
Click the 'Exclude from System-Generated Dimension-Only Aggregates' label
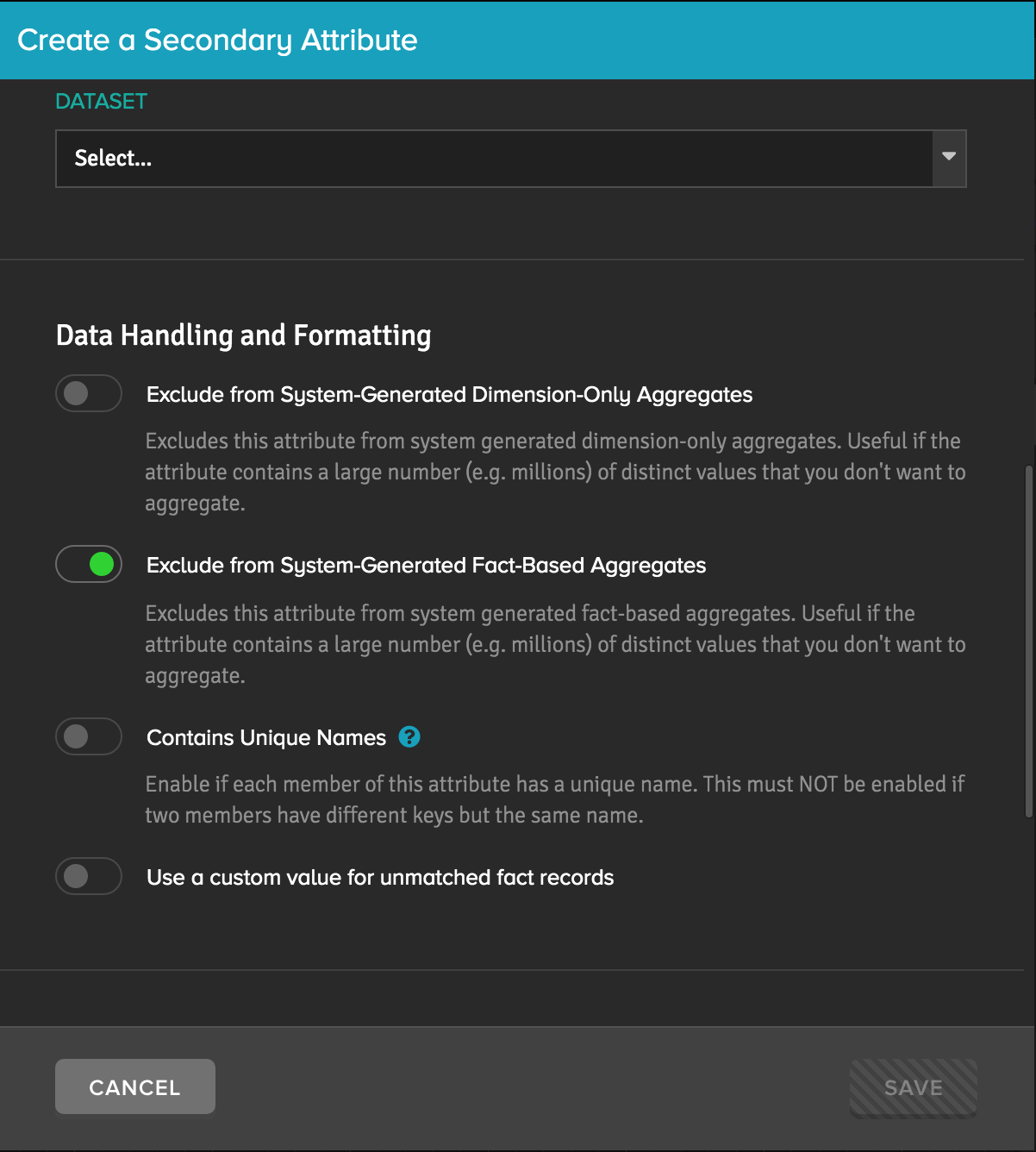450,395
